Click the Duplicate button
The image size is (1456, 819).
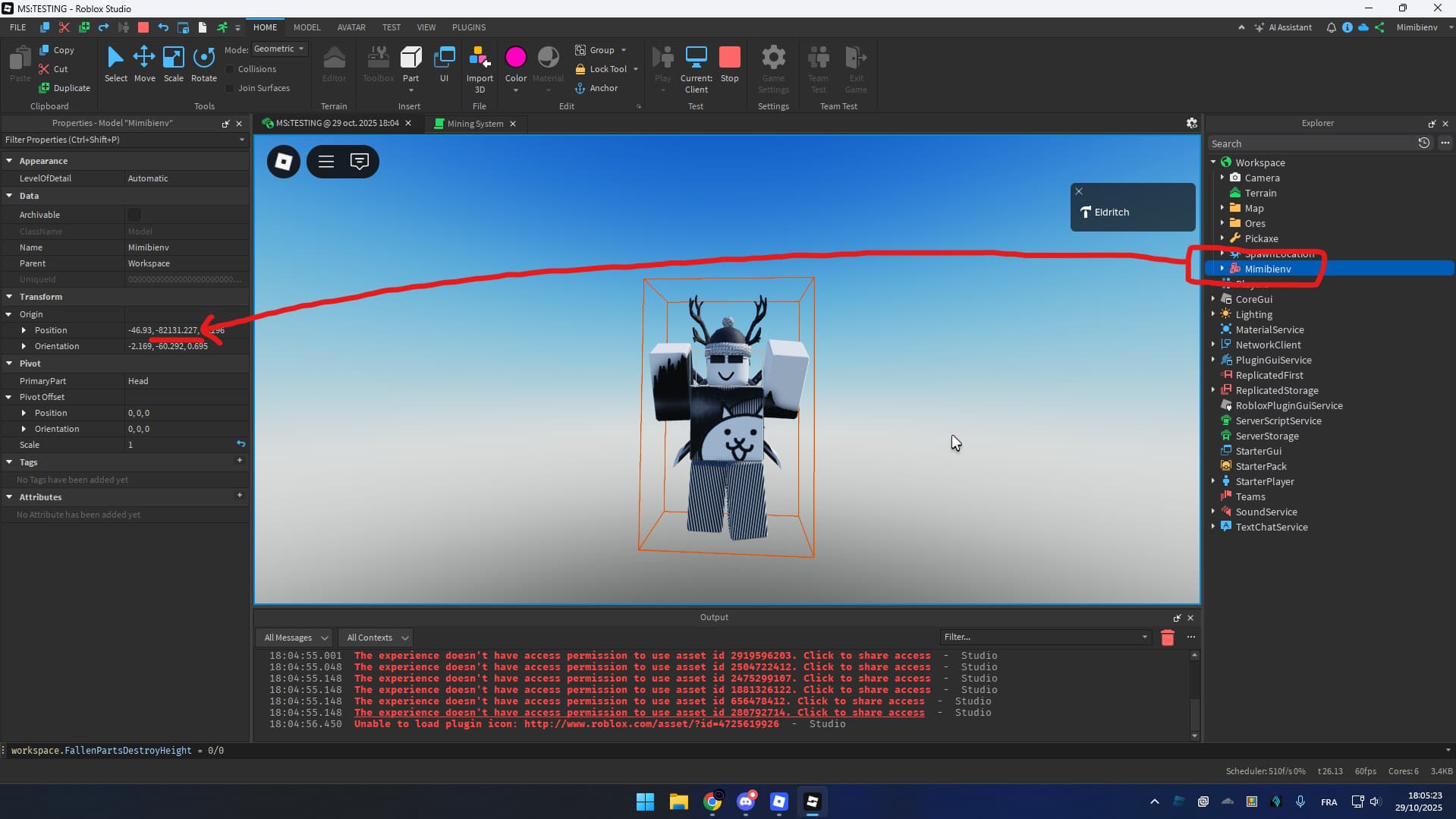point(64,88)
